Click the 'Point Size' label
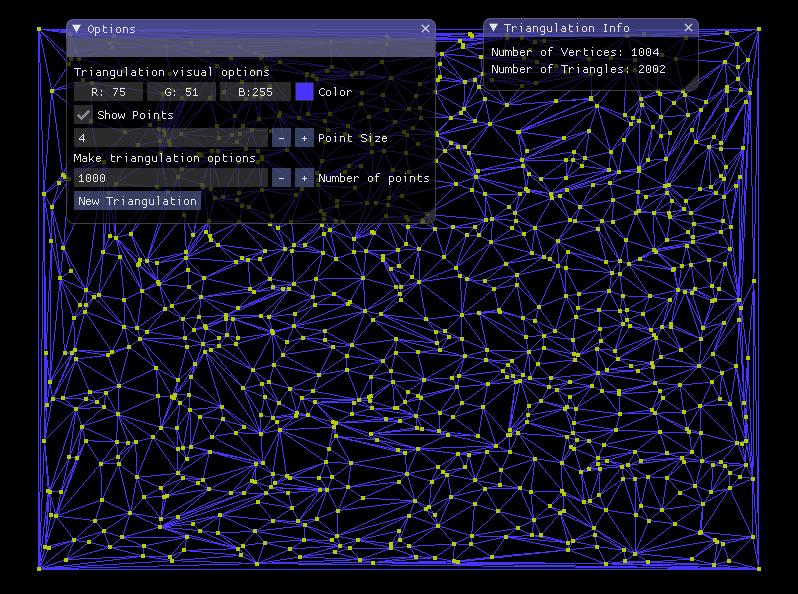Viewport: 798px width, 594px height. pos(353,138)
